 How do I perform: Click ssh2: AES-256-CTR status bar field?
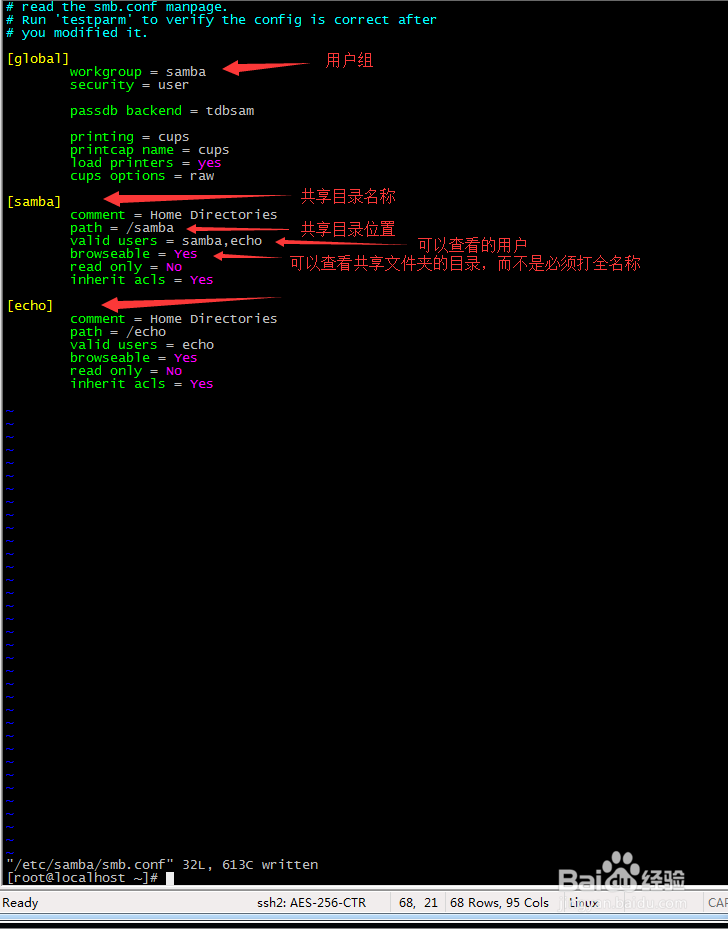[x=312, y=903]
